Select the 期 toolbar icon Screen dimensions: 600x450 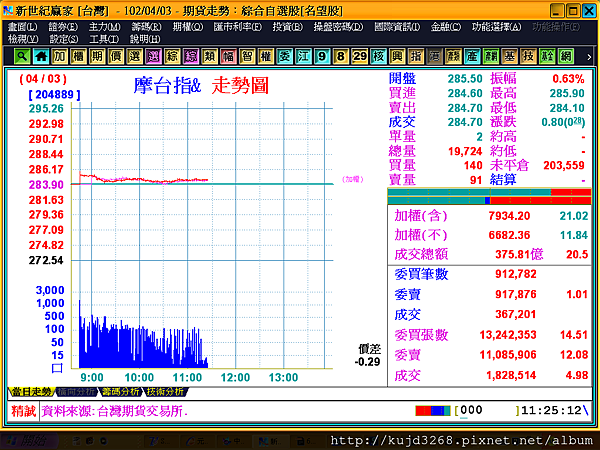(97, 57)
